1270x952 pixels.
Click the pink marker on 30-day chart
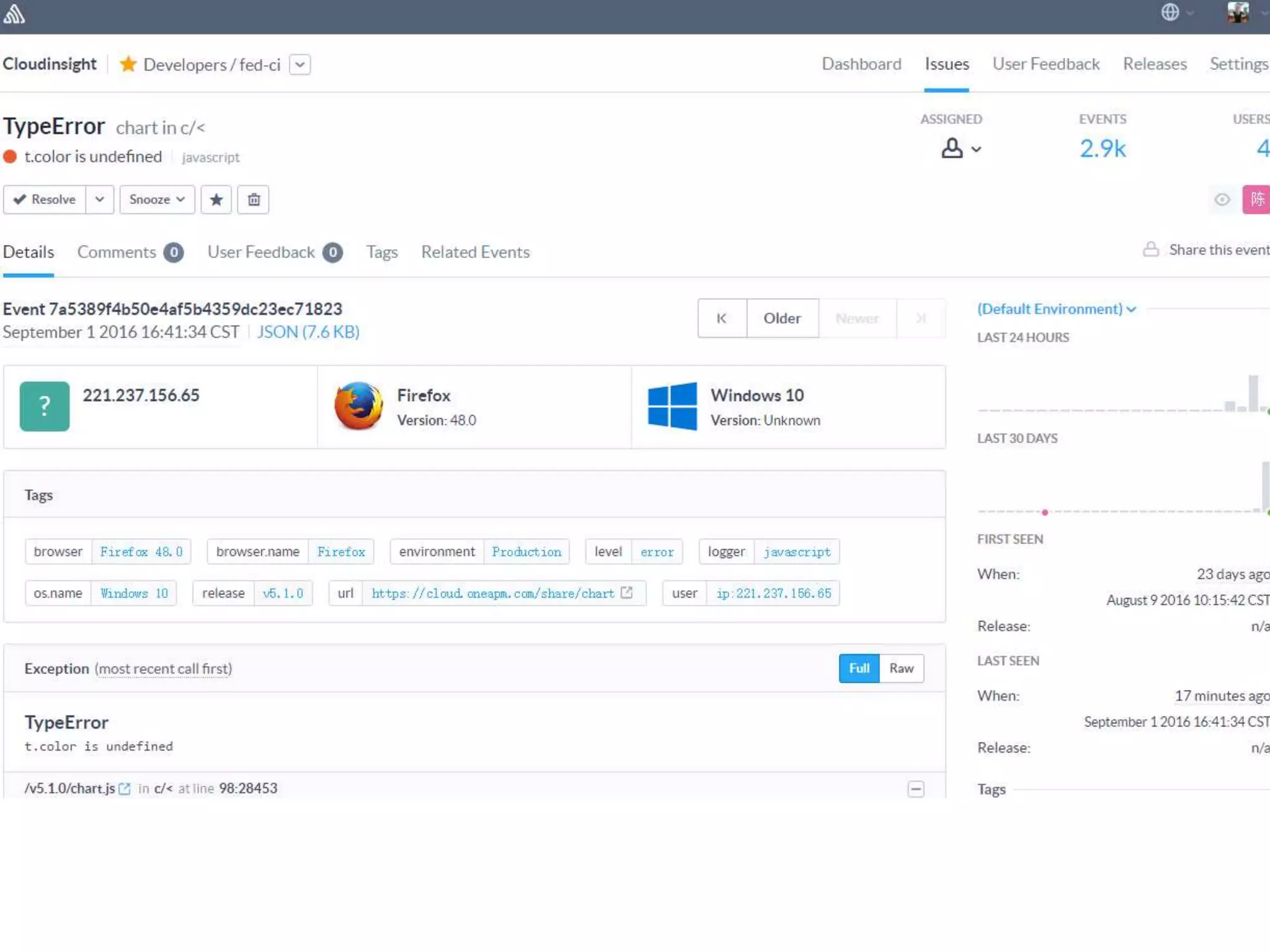1045,513
